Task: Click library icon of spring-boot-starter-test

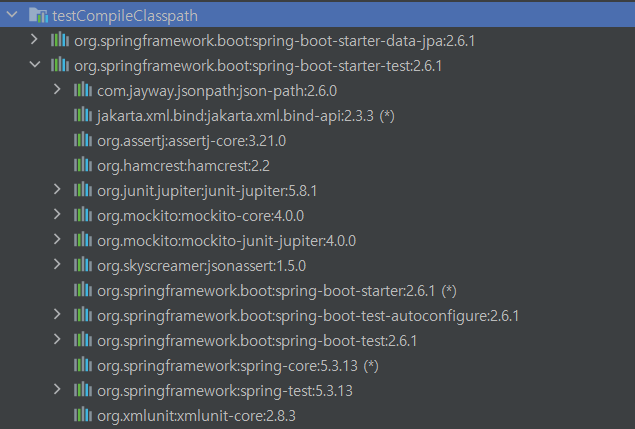Action: coord(60,64)
